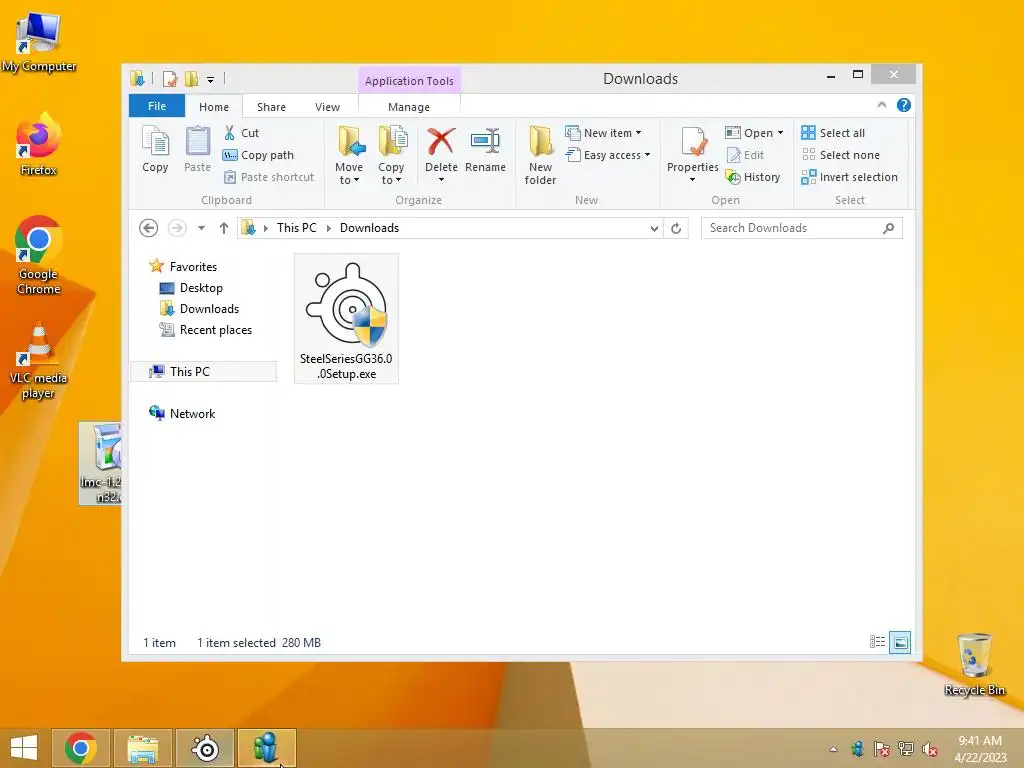Screen dimensions: 1024x768
Task: Select the SteelSeriesGG36.0.0Setup.exe file
Action: (346, 319)
